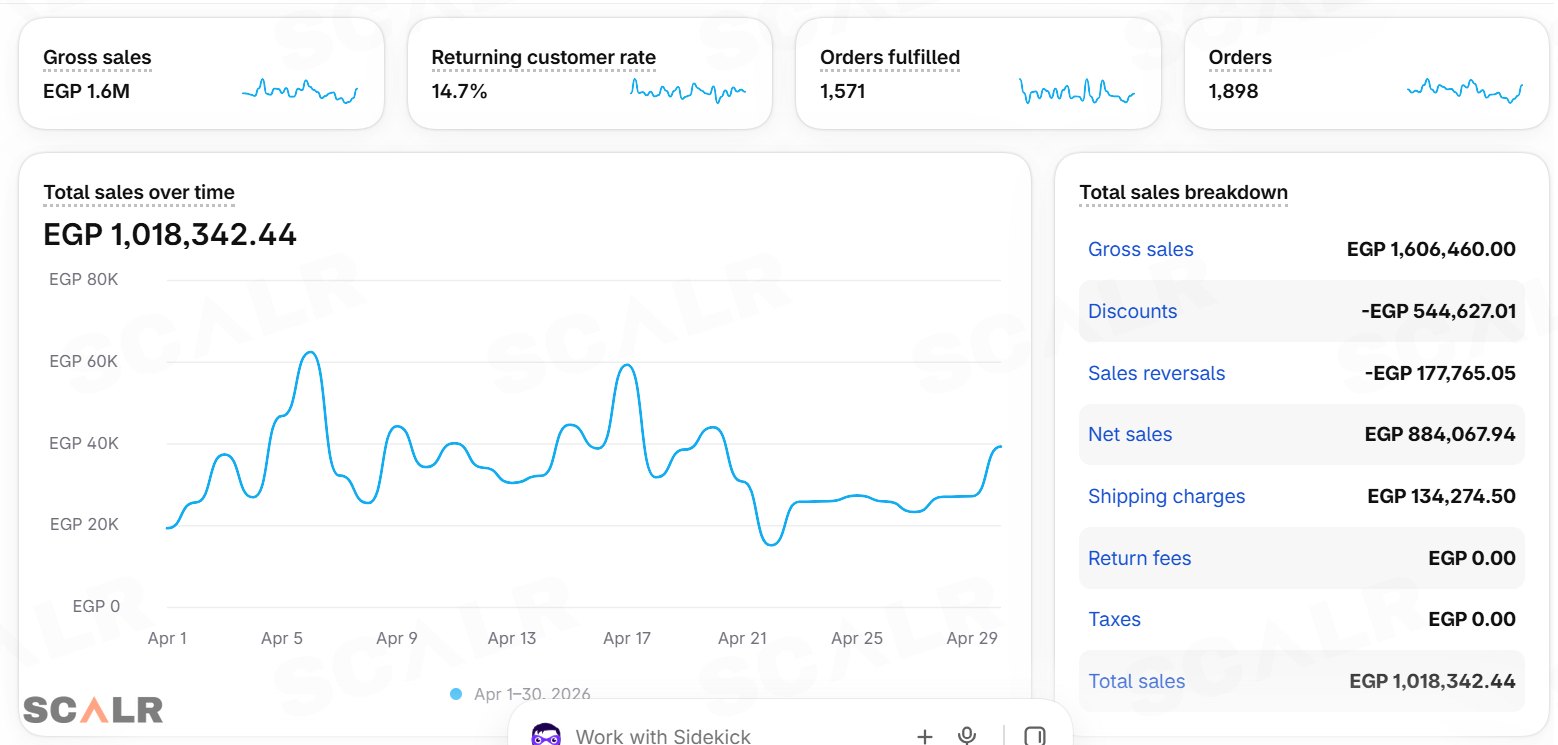Open the Orders fulfilled card title
Screen dimensions: 1558x745
click(x=890, y=58)
